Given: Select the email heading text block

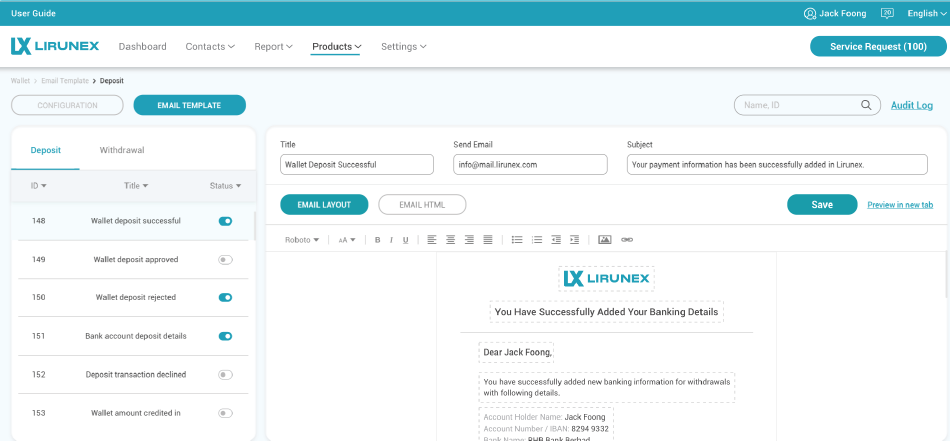Looking at the screenshot, I should [x=606, y=312].
